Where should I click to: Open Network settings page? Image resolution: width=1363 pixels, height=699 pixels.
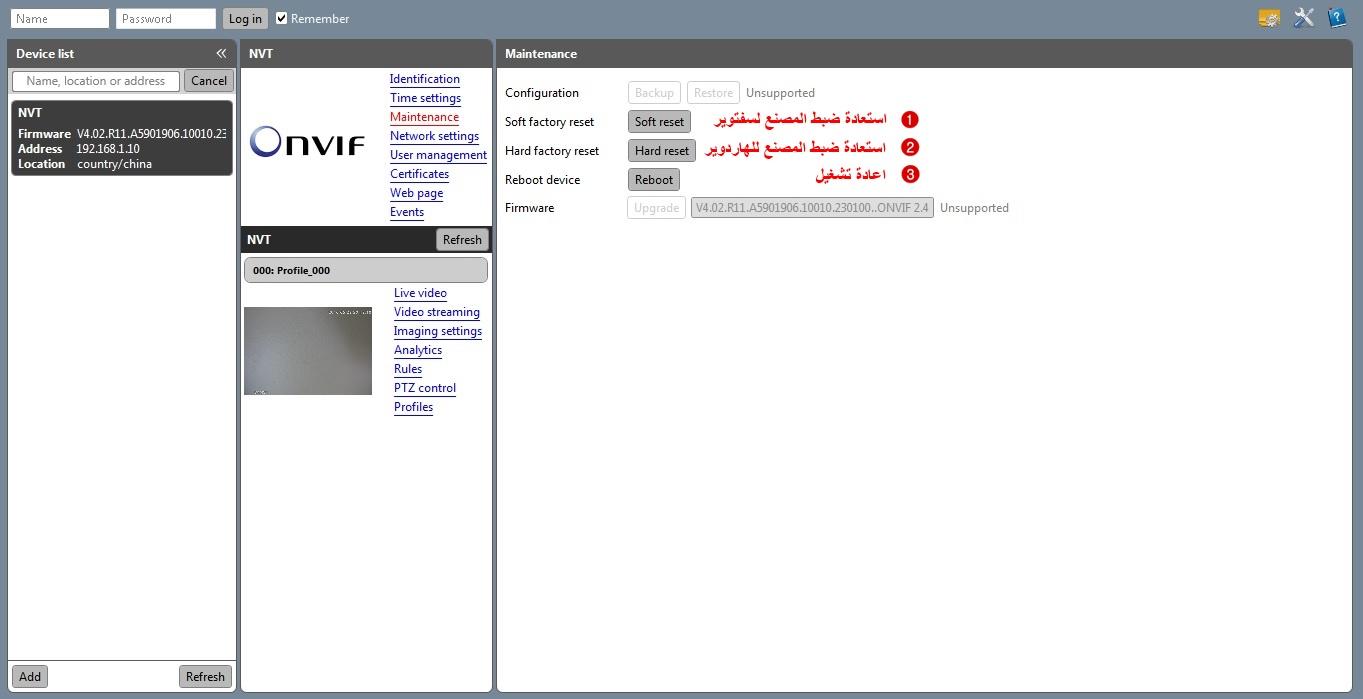pyautogui.click(x=434, y=136)
